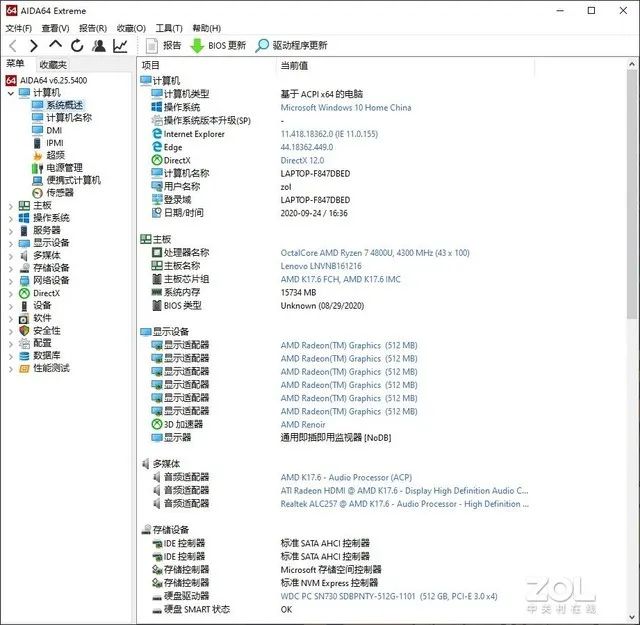Expand the 网络设备 tree node
Screen dimensions: 640x625
point(11,281)
